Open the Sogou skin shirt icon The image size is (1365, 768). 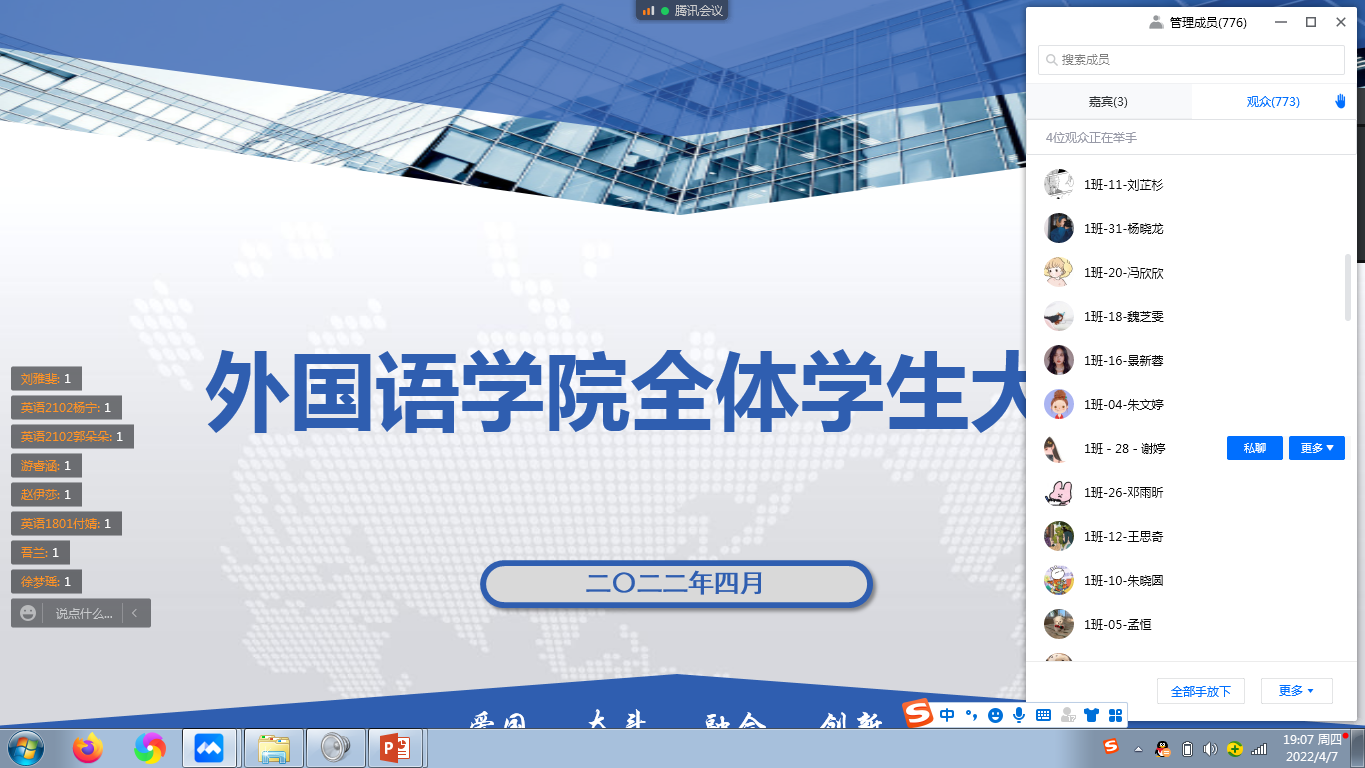click(1091, 715)
